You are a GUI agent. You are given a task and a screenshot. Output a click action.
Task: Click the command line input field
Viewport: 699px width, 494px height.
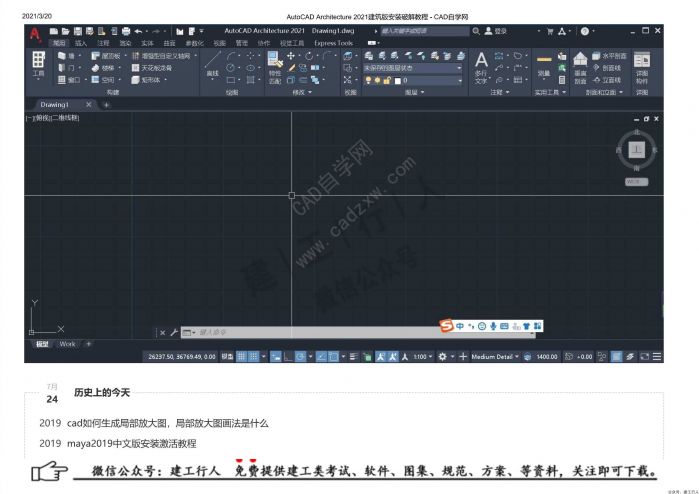point(358,332)
